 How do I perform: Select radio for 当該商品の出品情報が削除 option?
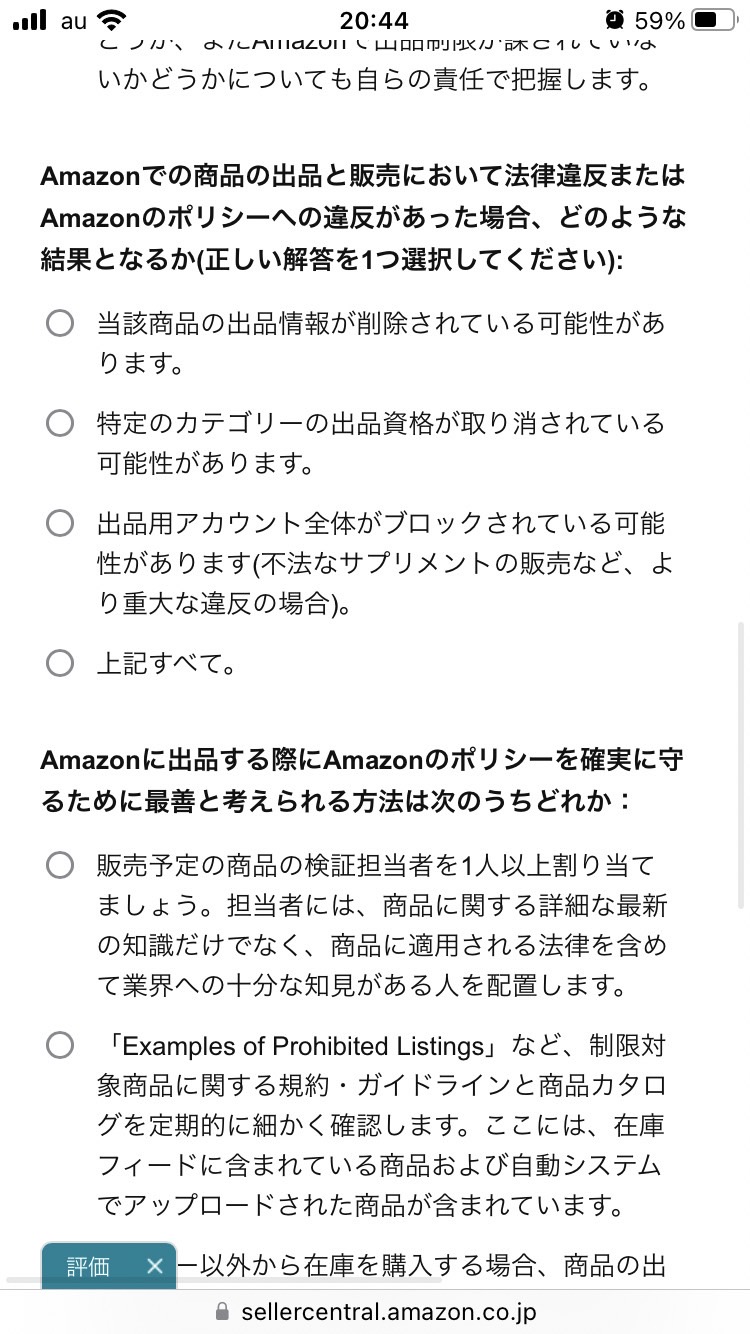(x=60, y=323)
